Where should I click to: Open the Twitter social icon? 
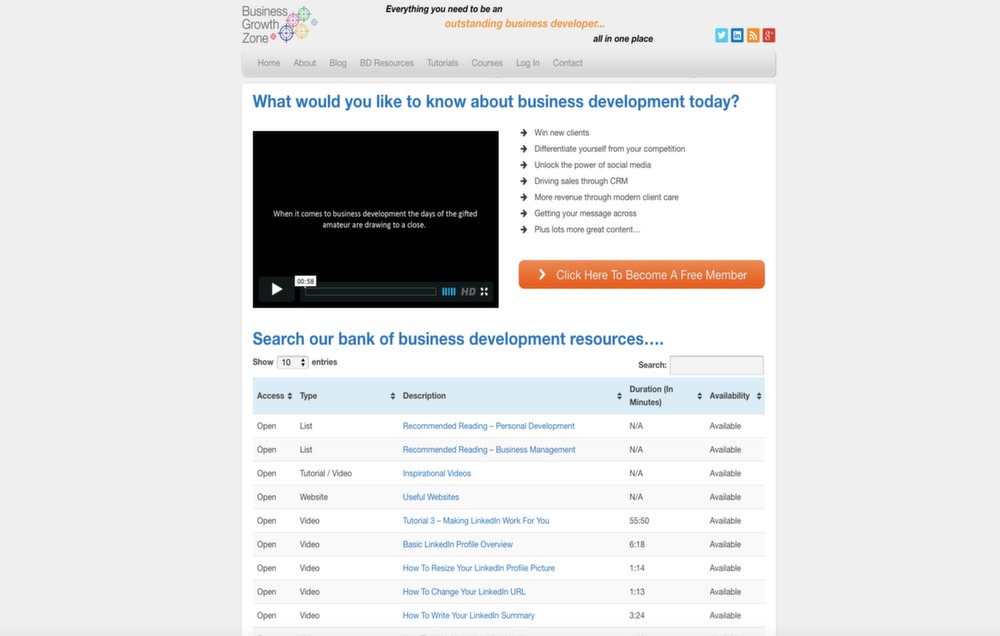click(x=721, y=35)
